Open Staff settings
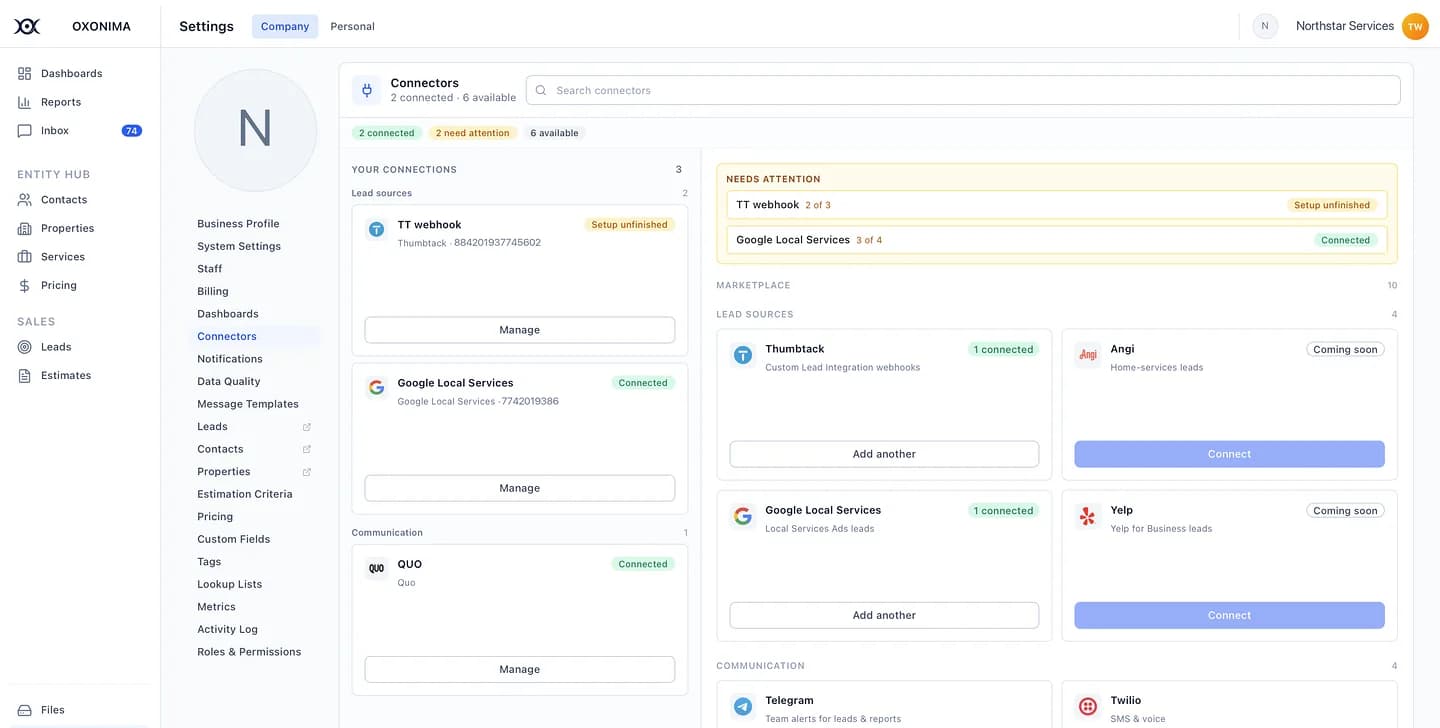 click(210, 269)
